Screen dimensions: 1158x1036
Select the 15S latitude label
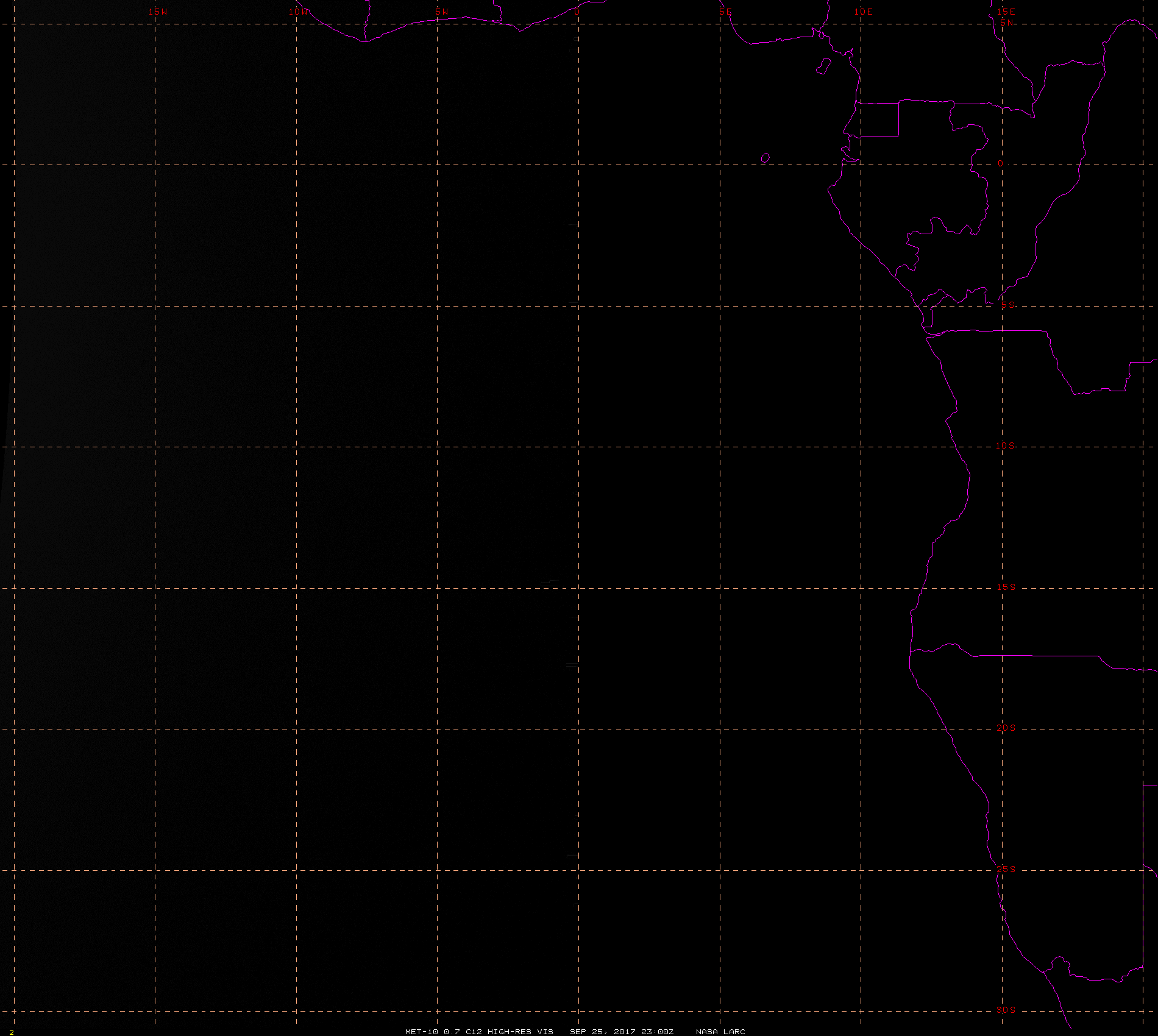click(x=1006, y=587)
